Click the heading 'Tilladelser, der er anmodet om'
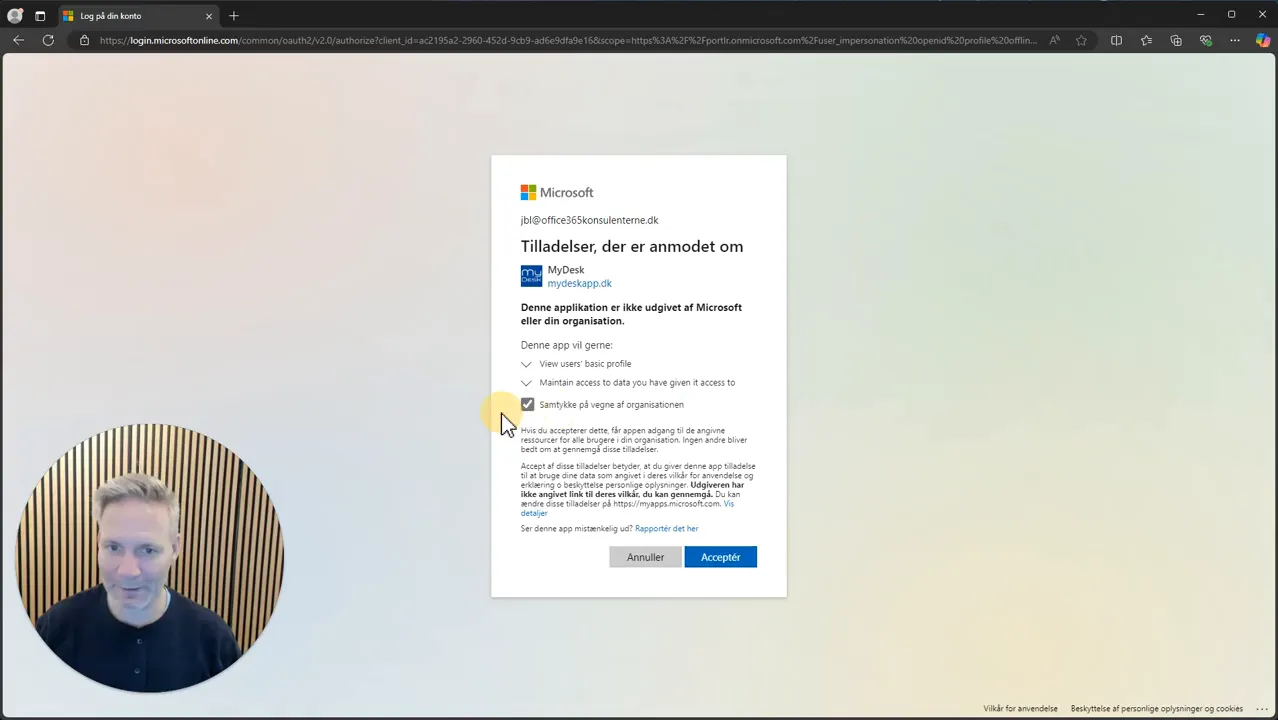Screen dimensions: 1278x720 point(632,246)
